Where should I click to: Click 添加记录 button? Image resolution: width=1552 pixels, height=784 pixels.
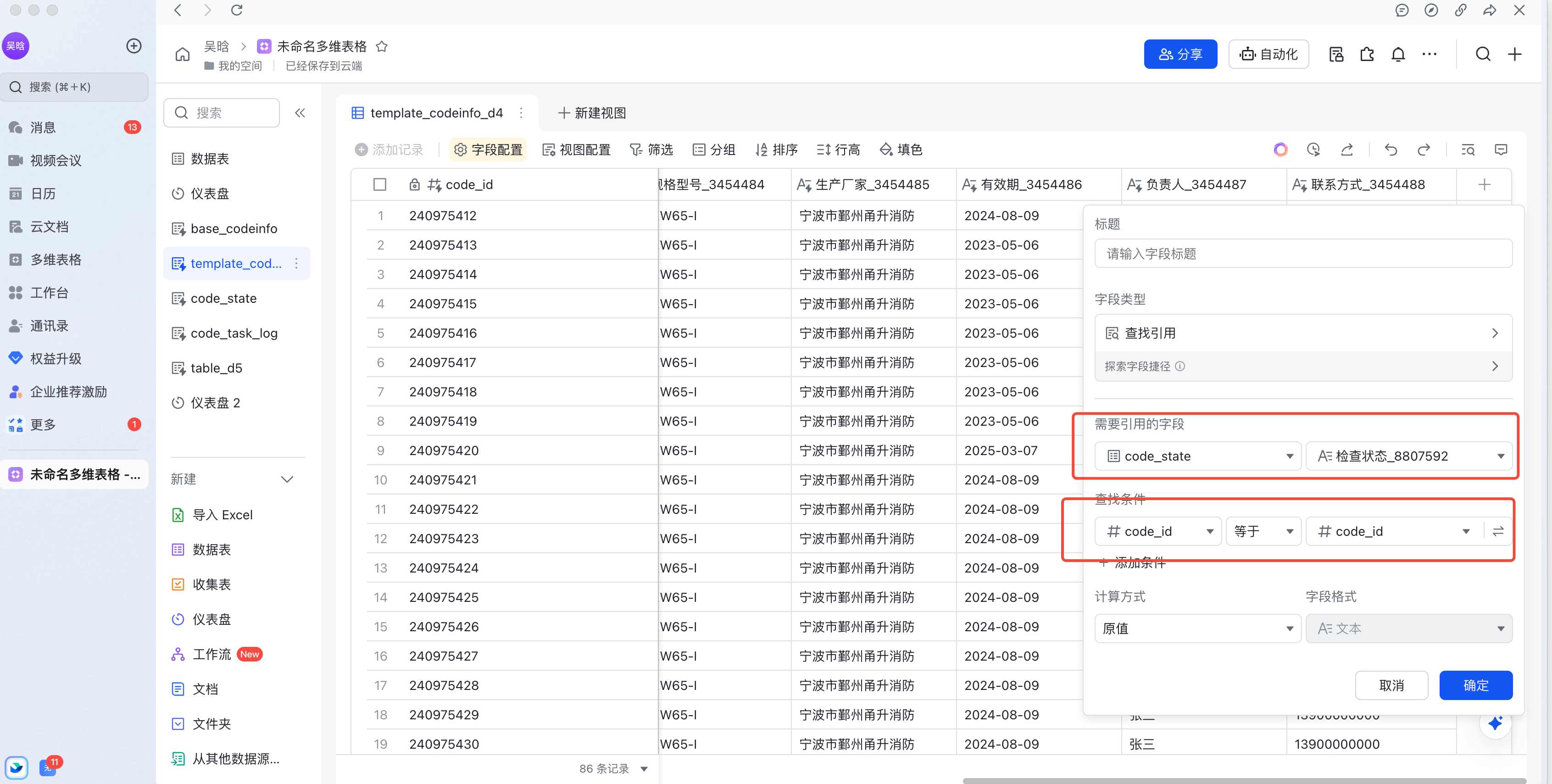[x=389, y=150]
